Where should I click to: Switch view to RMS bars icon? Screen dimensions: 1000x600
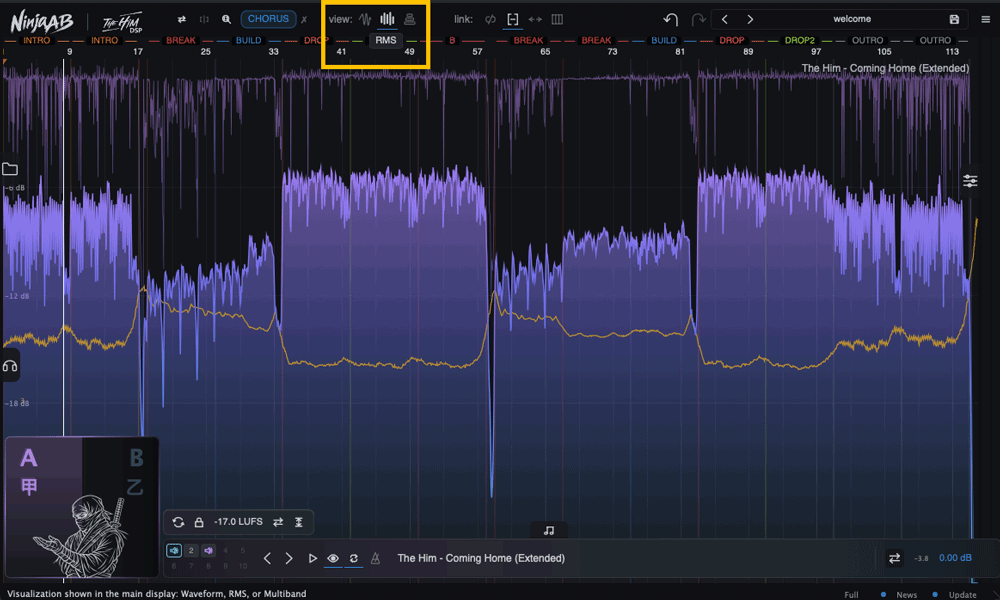point(387,19)
